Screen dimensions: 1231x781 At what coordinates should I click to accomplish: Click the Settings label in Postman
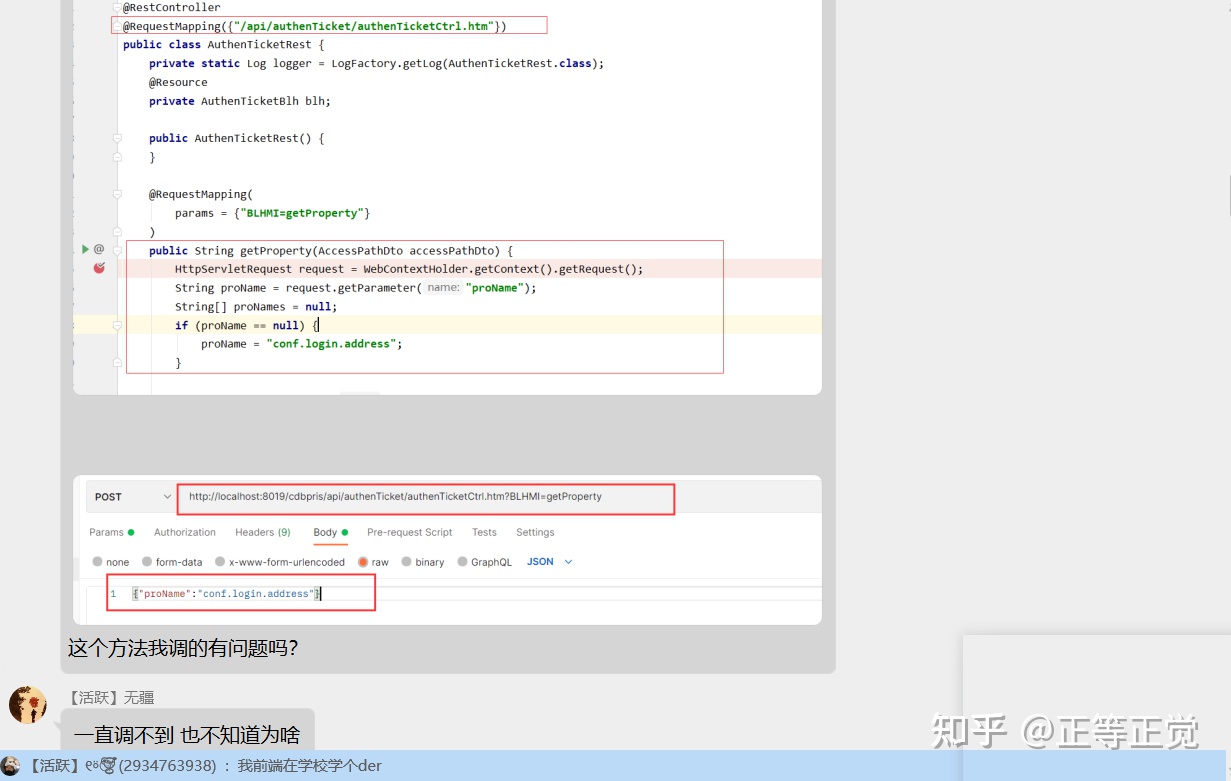click(534, 532)
